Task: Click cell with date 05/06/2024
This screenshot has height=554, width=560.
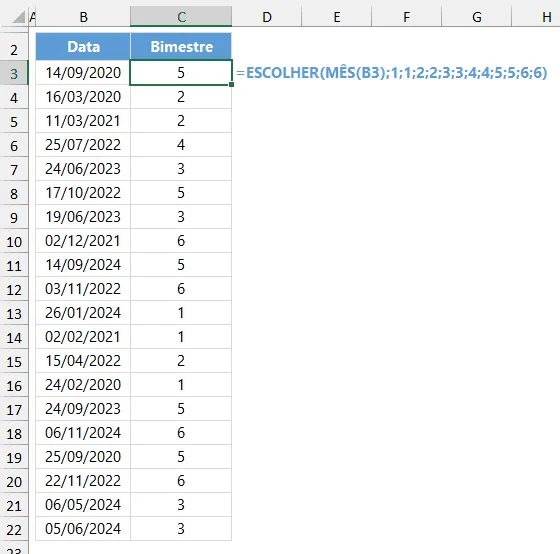Action: coord(83,529)
